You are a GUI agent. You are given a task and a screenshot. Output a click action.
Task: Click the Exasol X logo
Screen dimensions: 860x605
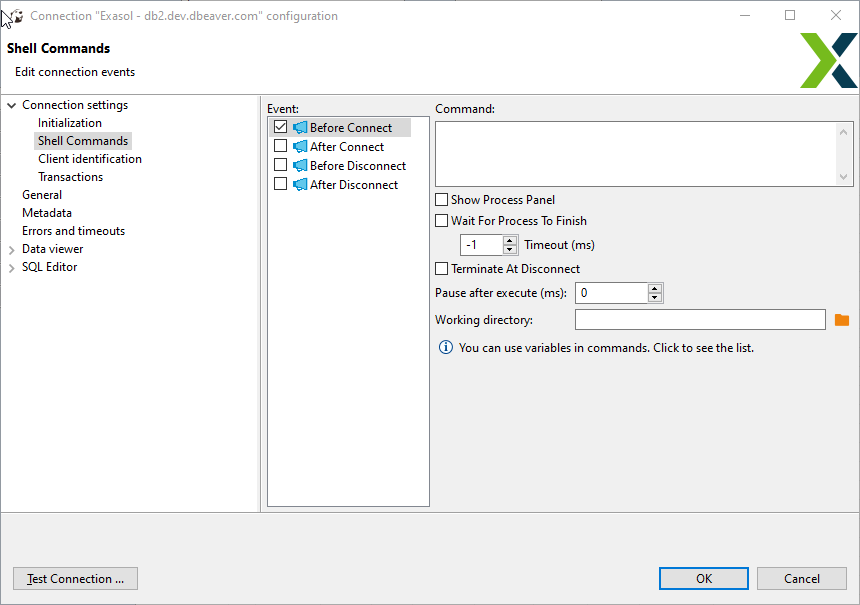tap(828, 60)
